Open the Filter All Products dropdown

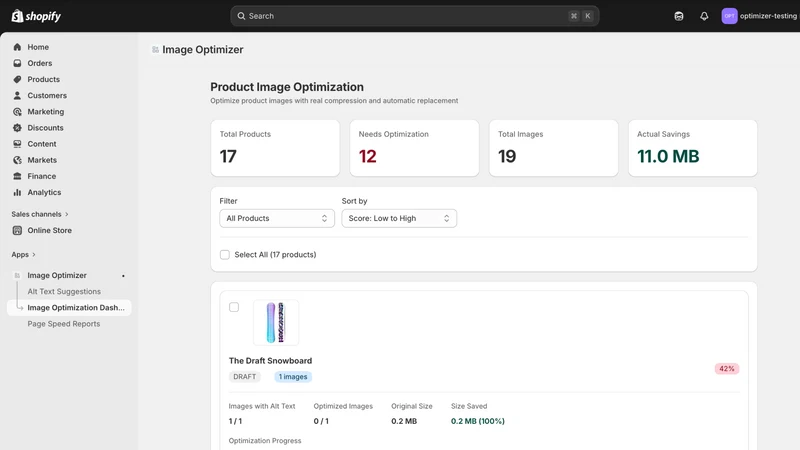277,218
